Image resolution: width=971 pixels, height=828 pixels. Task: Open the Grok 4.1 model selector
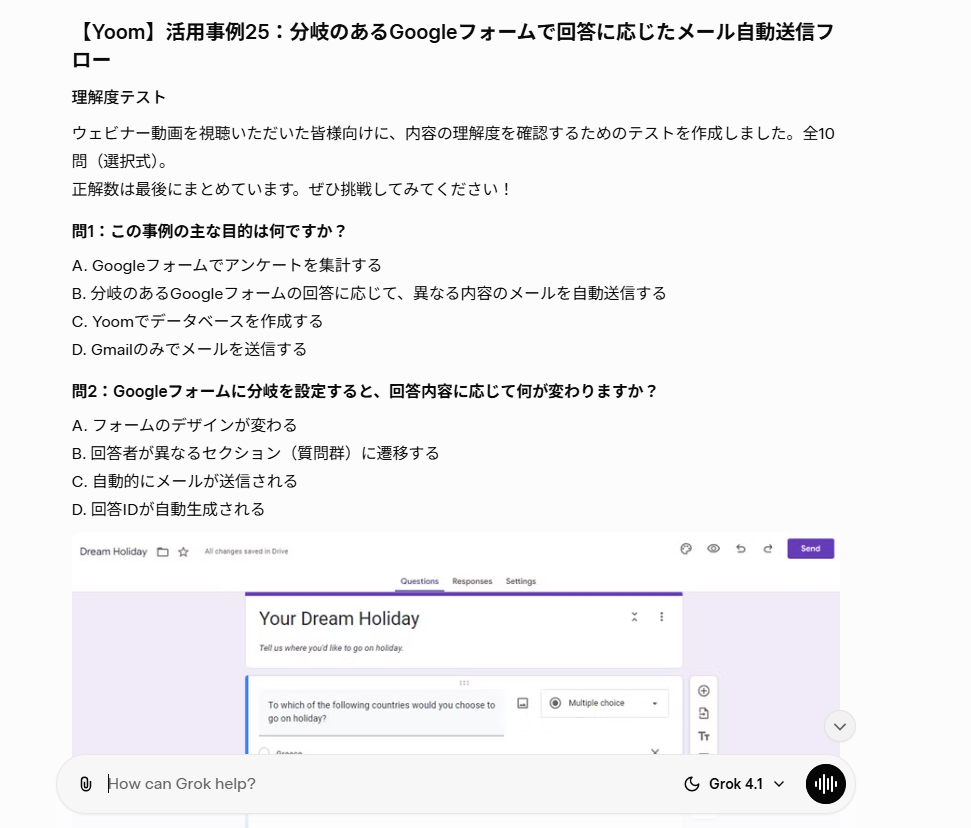[734, 784]
